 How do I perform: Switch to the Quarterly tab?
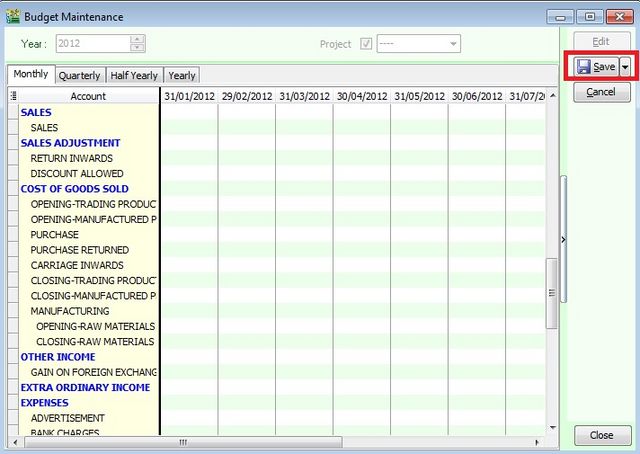(79, 75)
